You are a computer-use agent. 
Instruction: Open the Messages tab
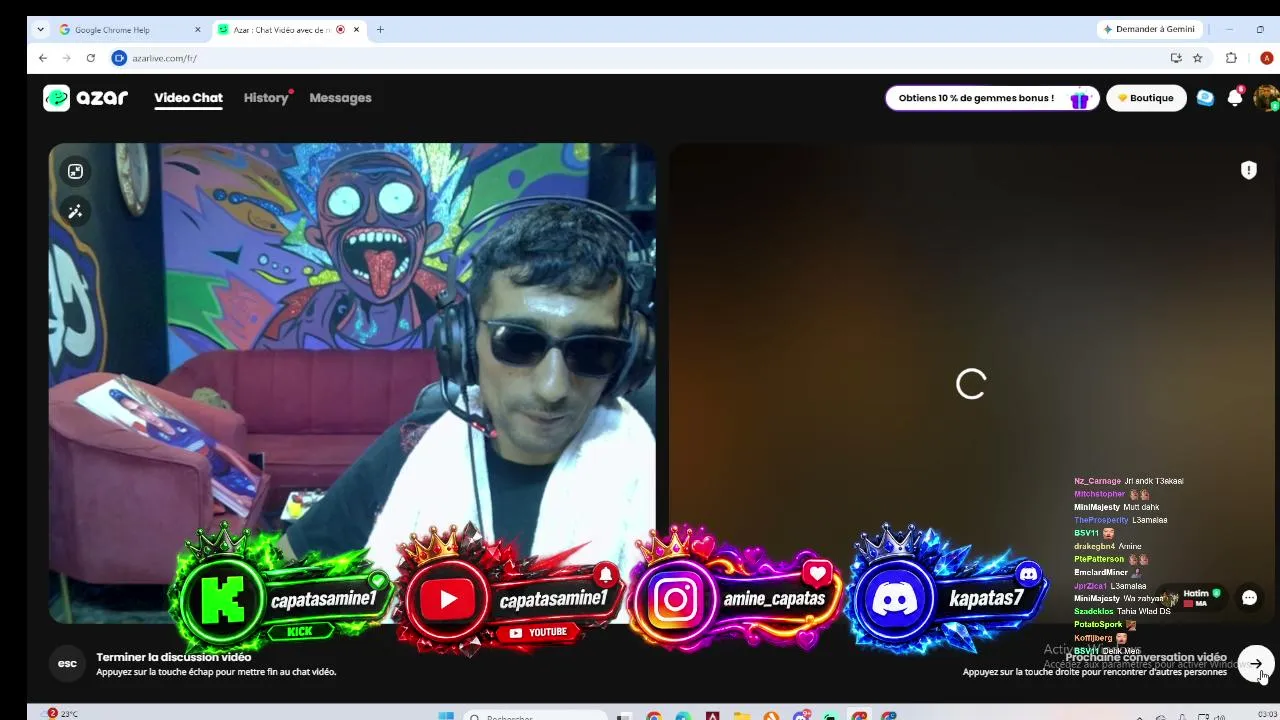coord(340,98)
